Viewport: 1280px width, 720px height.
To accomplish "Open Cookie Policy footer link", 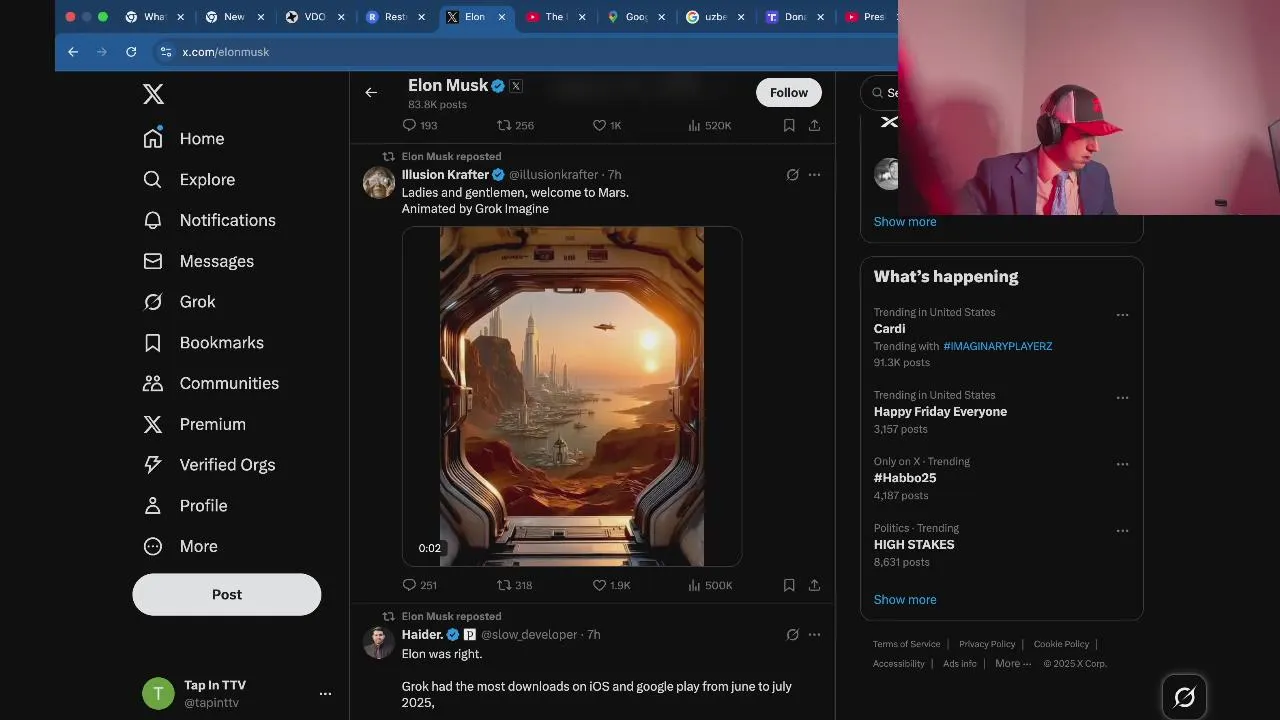I will [1061, 644].
